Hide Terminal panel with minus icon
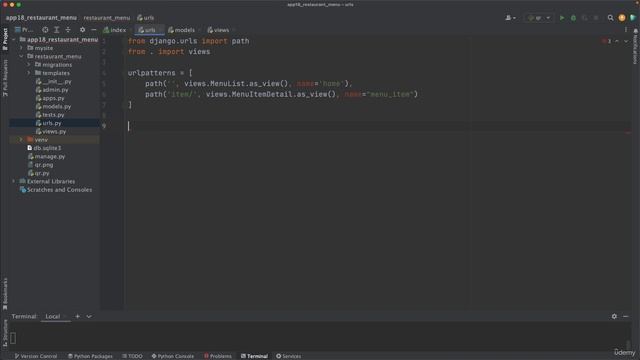 [x=626, y=316]
